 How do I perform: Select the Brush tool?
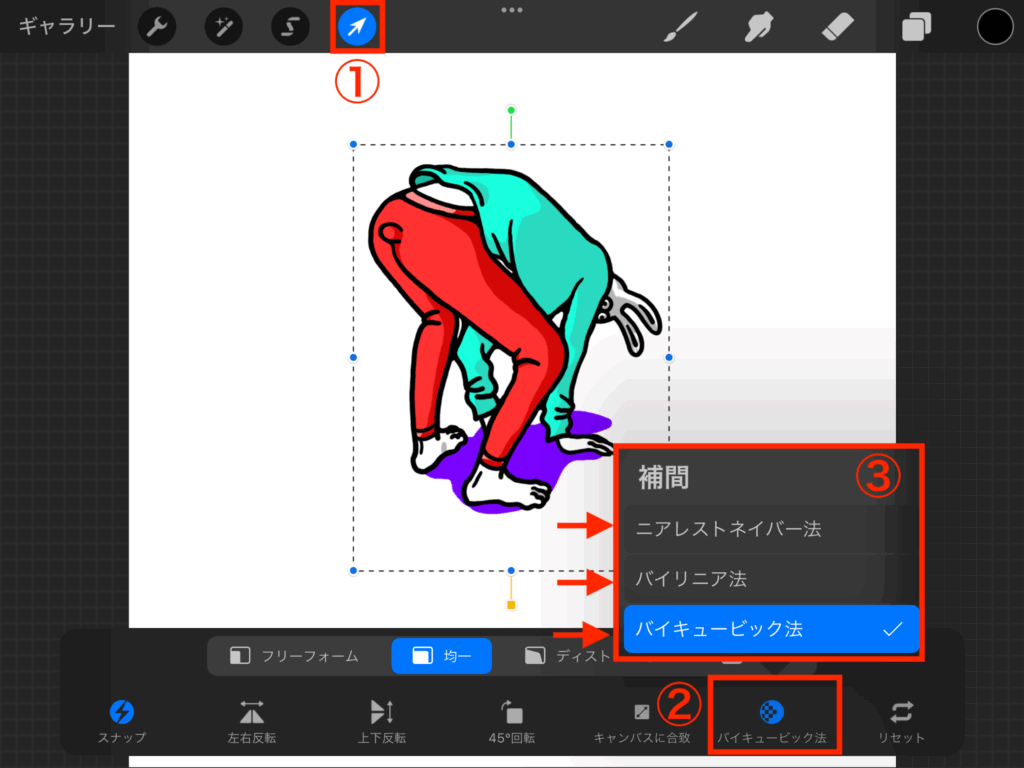point(681,27)
